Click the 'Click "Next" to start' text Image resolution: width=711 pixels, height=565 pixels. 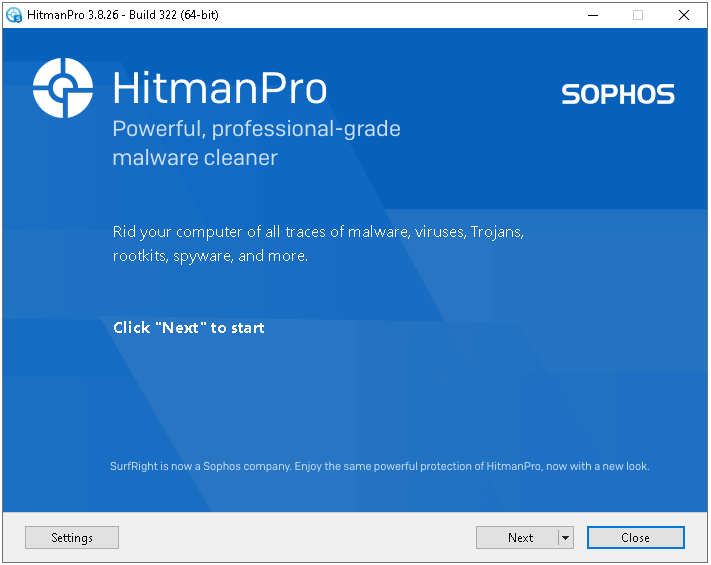point(189,327)
